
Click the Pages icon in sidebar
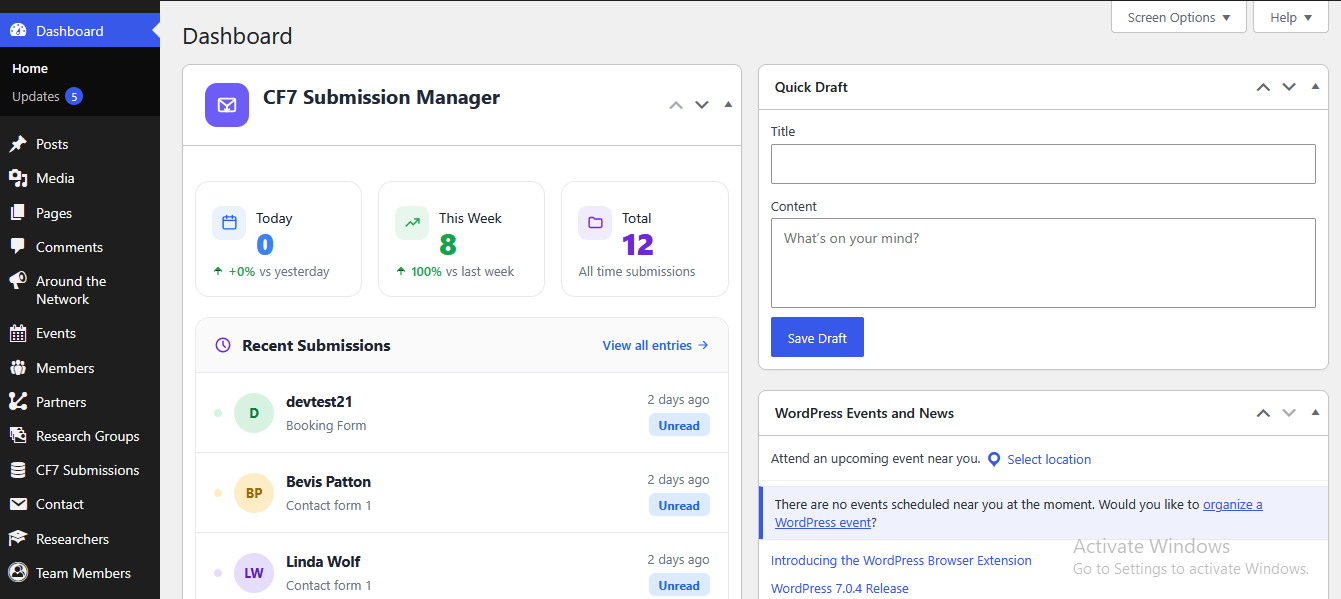point(18,213)
